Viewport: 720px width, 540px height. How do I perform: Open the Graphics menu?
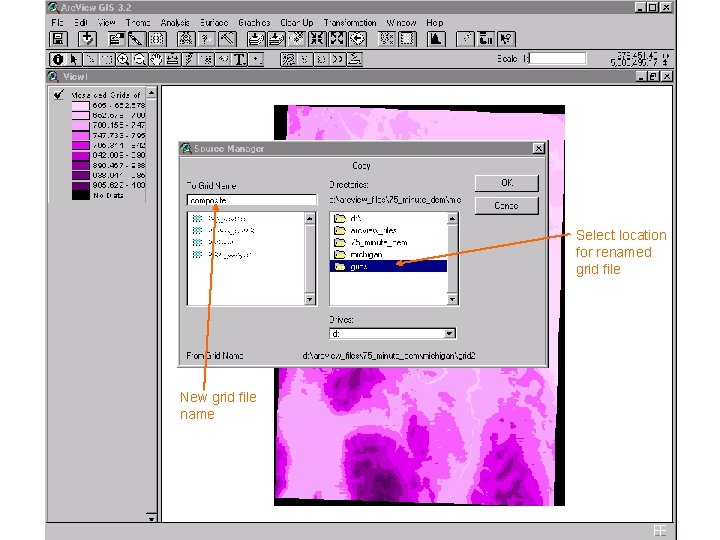[x=254, y=22]
